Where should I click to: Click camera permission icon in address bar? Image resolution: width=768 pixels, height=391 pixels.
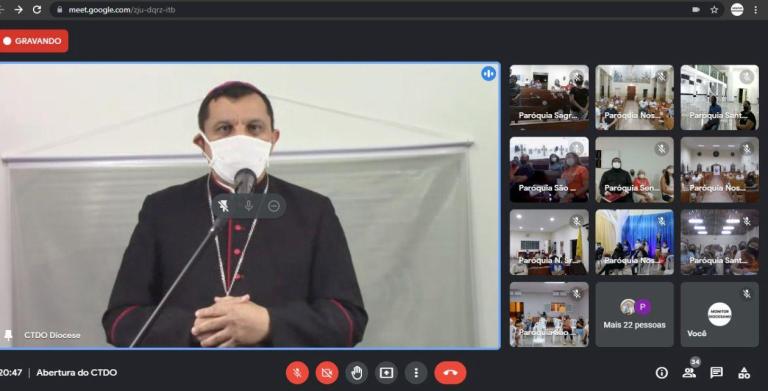tap(696, 10)
